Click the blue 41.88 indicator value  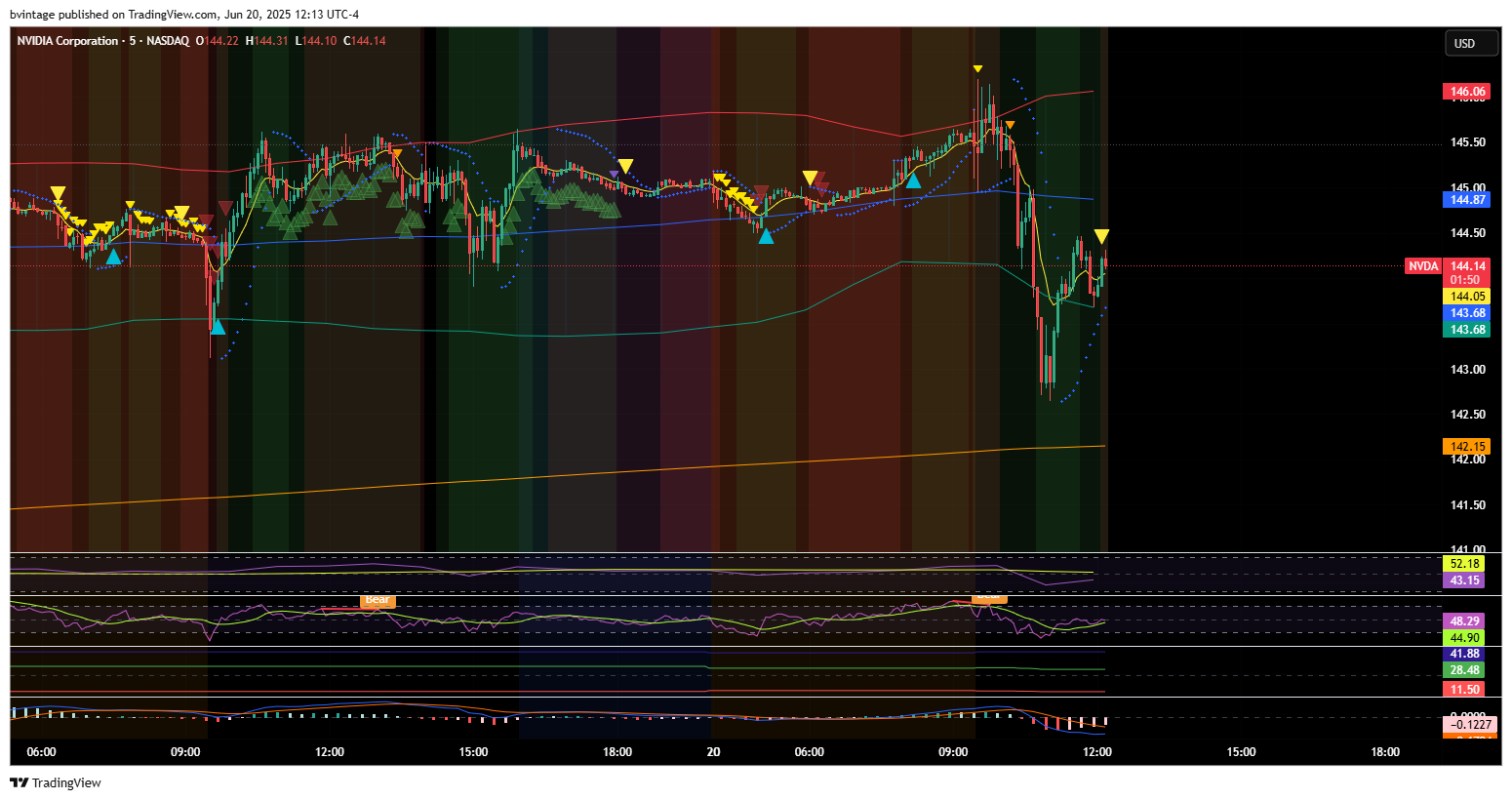[x=1463, y=654]
